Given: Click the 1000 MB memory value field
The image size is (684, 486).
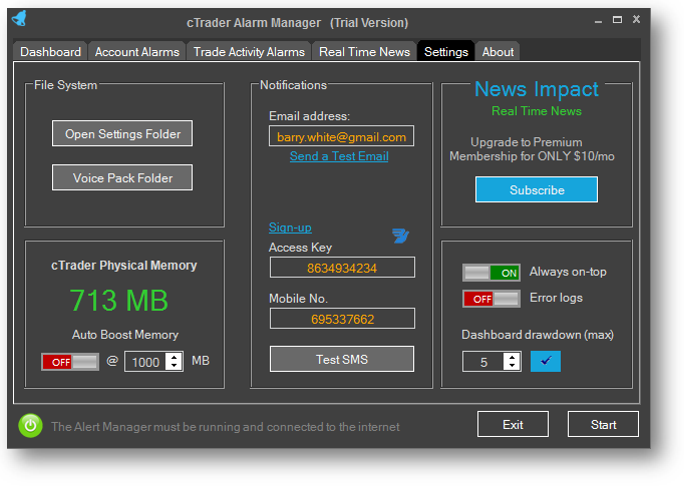Looking at the screenshot, I should click(x=146, y=362).
